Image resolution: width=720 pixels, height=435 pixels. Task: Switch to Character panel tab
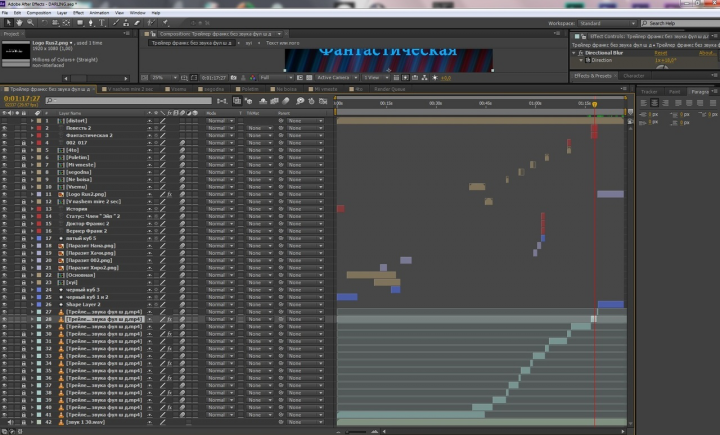[634, 76]
